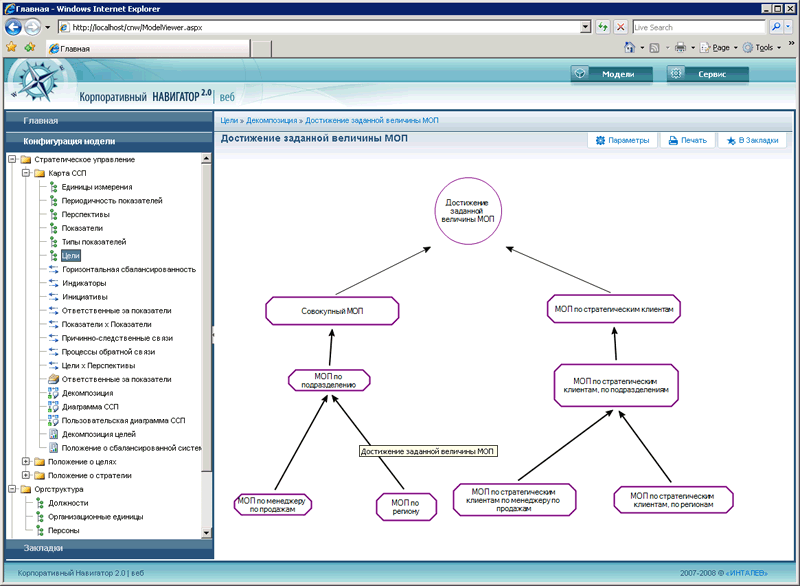Open the Закладки sidebar section

pos(109,548)
